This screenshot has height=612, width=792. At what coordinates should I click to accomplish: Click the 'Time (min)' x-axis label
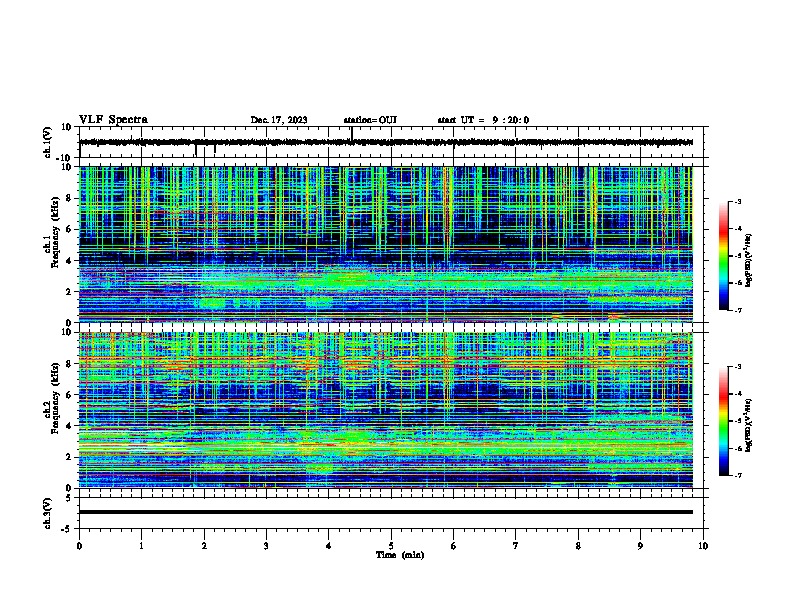click(400, 555)
